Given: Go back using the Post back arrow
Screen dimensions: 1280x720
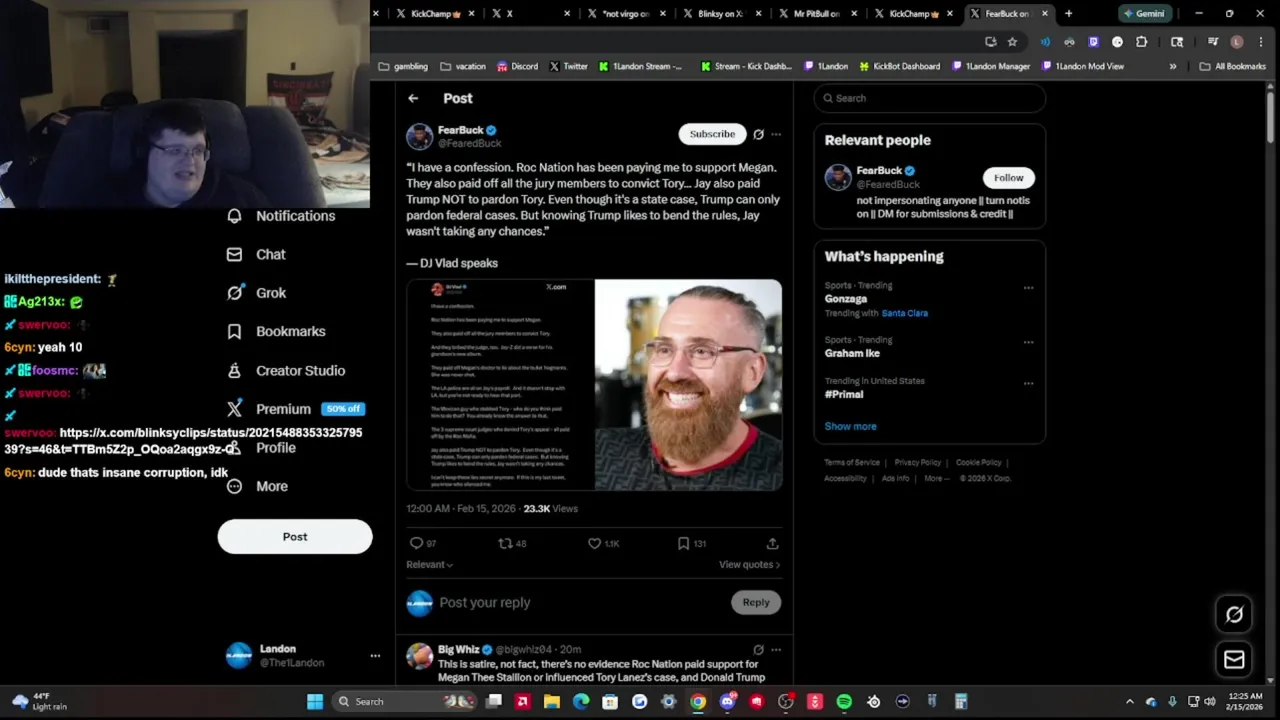Looking at the screenshot, I should click(413, 98).
